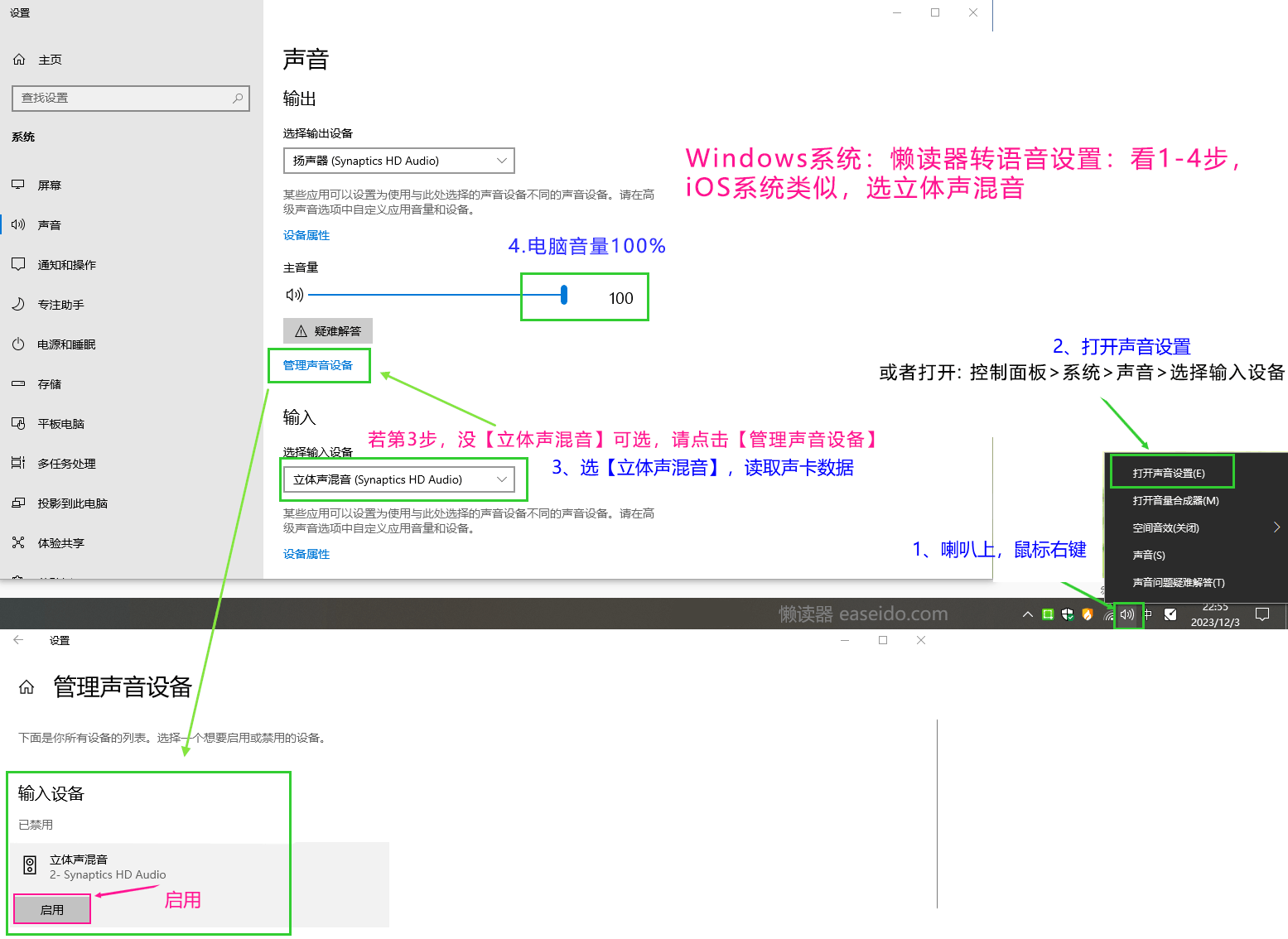Select 通知和操作 in the sidebar
This screenshot has width=1288, height=939.
pyautogui.click(x=66, y=265)
